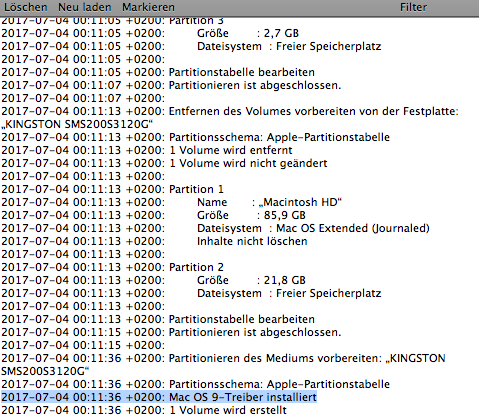This screenshot has width=479, height=417.
Task: Select the log line 'Größe : 2,7 GB'
Action: [150, 33]
